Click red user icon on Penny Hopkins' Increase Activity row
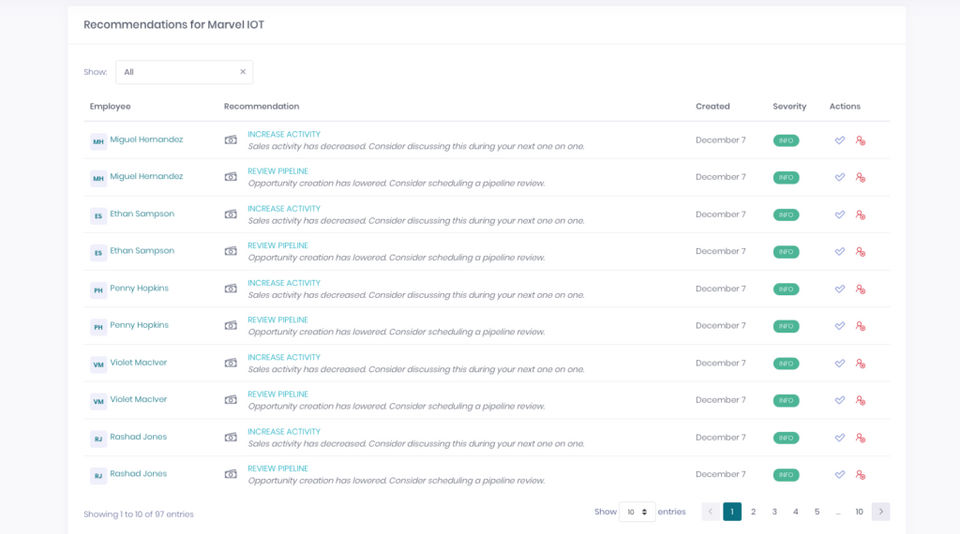This screenshot has height=534, width=960. click(x=860, y=289)
